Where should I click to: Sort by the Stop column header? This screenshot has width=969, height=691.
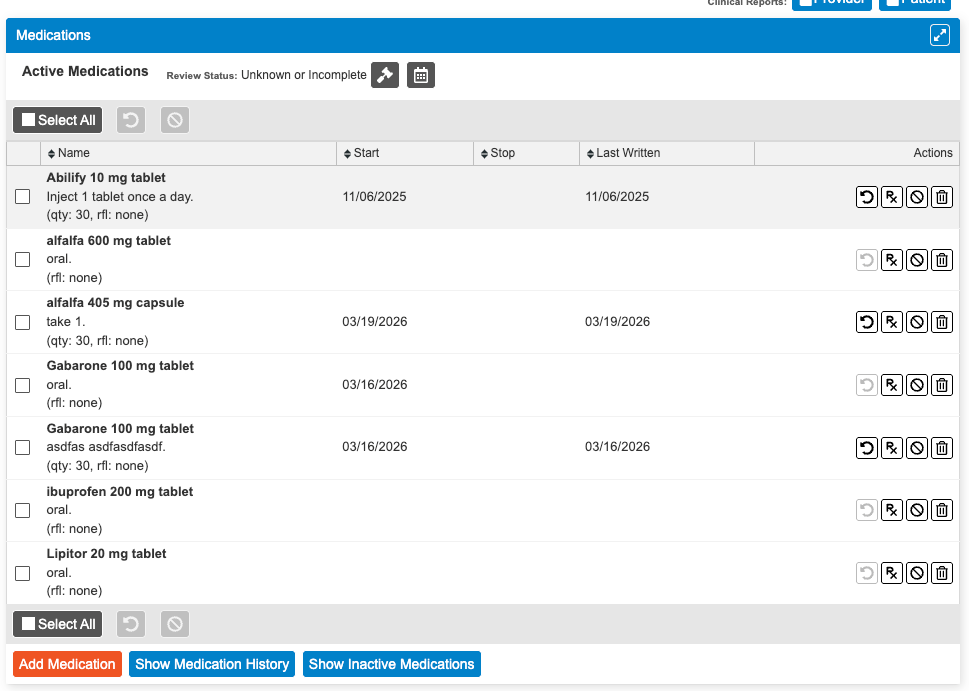click(x=502, y=153)
